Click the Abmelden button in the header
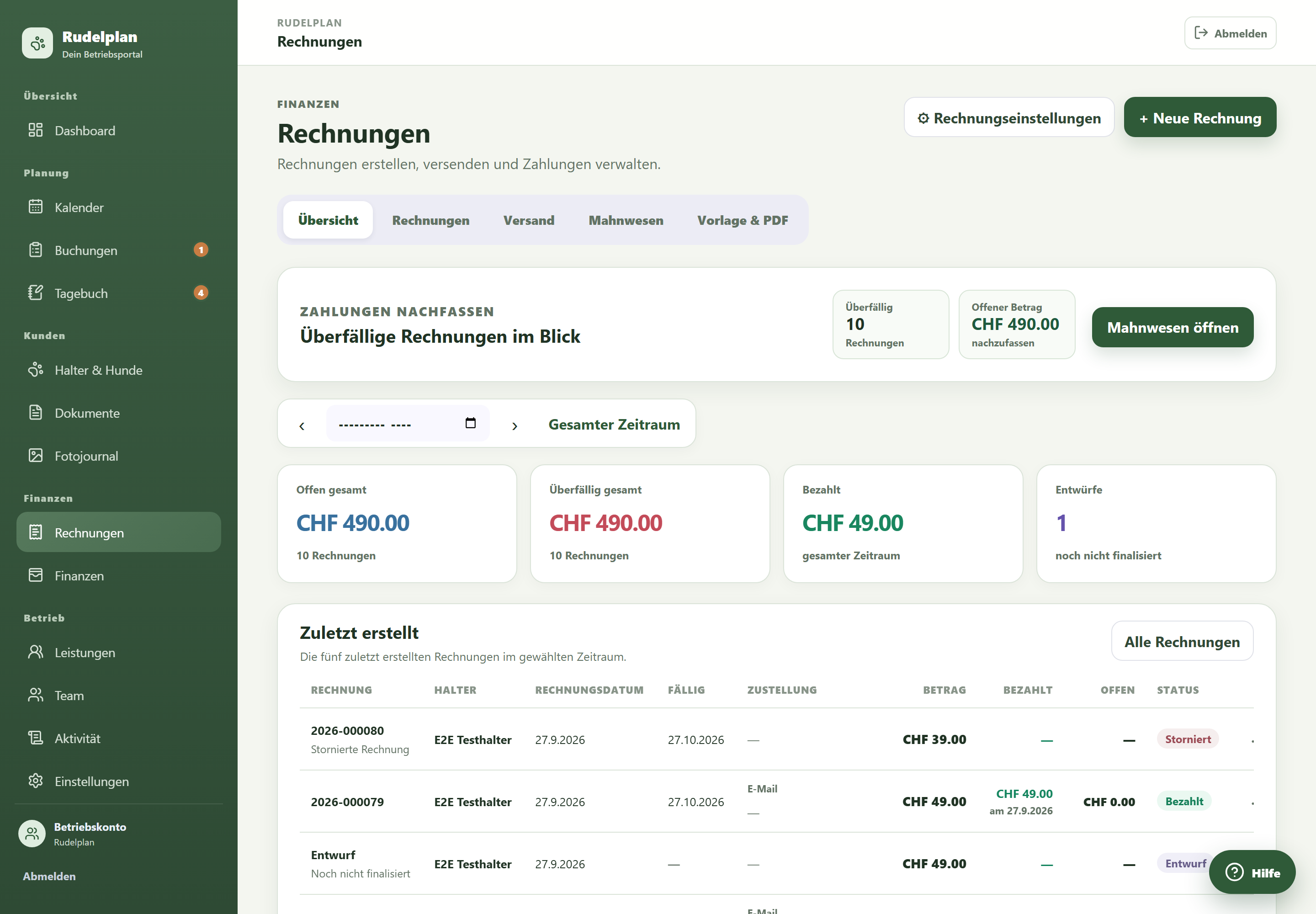The width and height of the screenshot is (1316, 914). tap(1230, 33)
